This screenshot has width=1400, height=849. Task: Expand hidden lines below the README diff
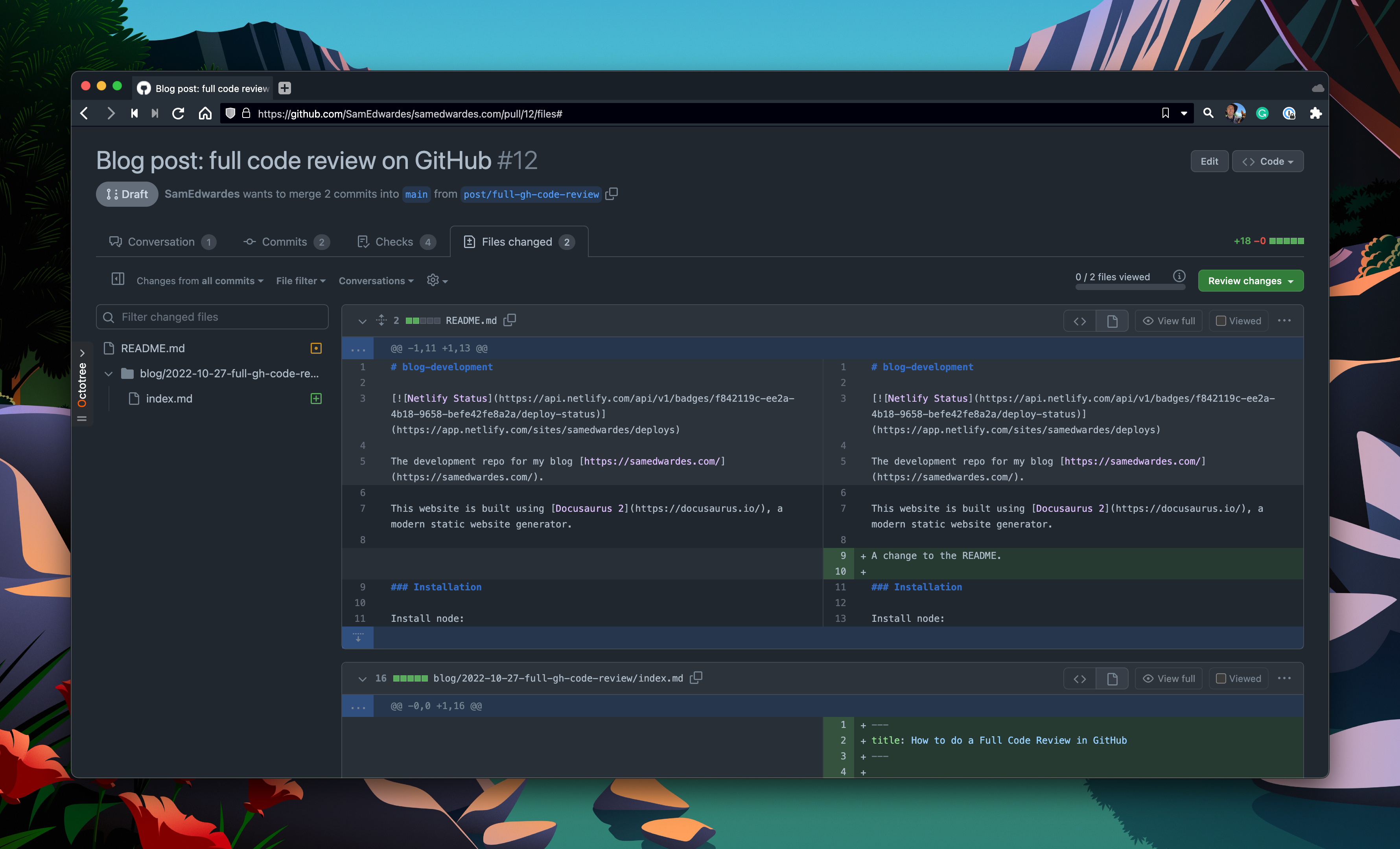tap(358, 638)
